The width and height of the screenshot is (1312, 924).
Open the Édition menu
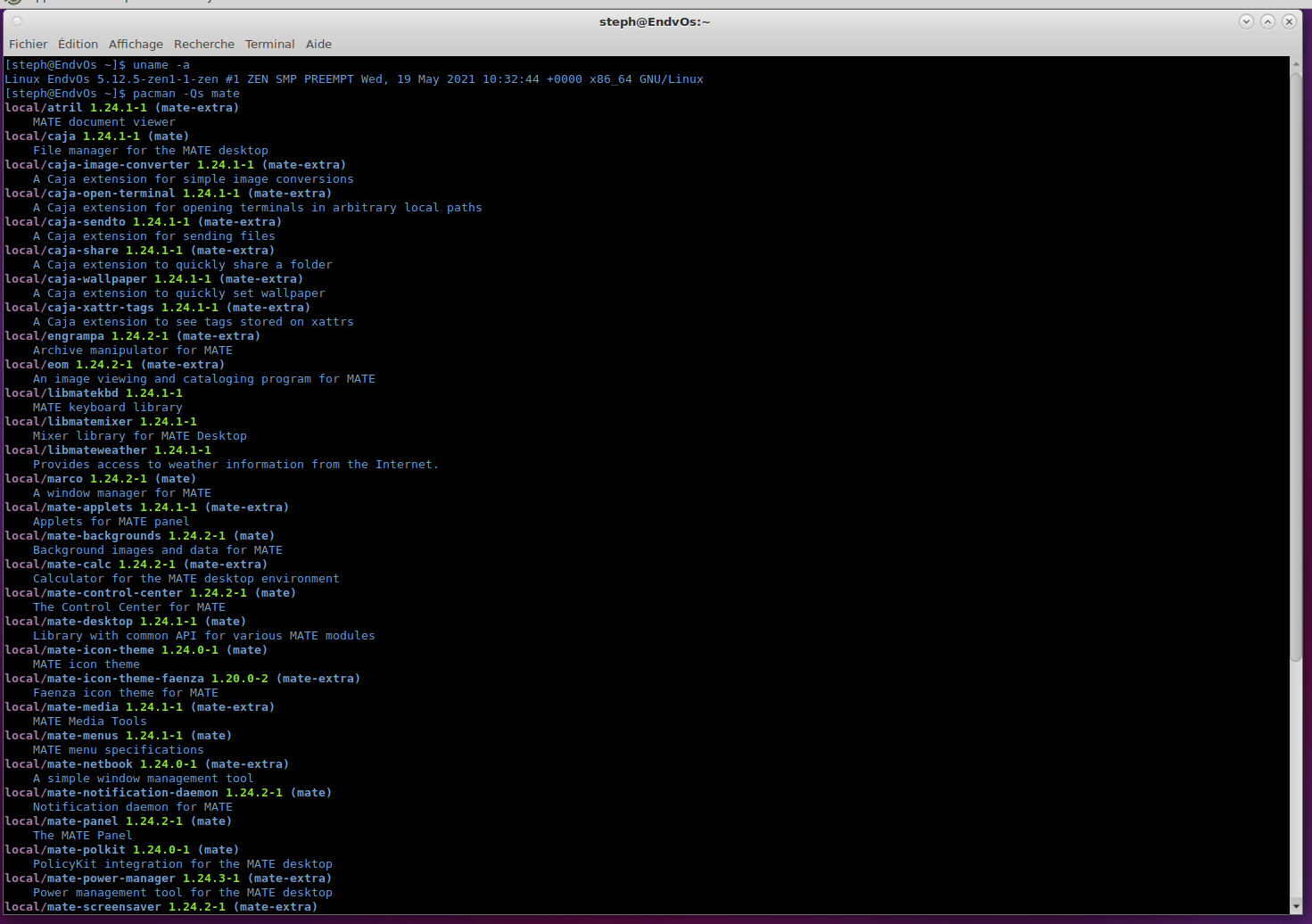pos(78,44)
